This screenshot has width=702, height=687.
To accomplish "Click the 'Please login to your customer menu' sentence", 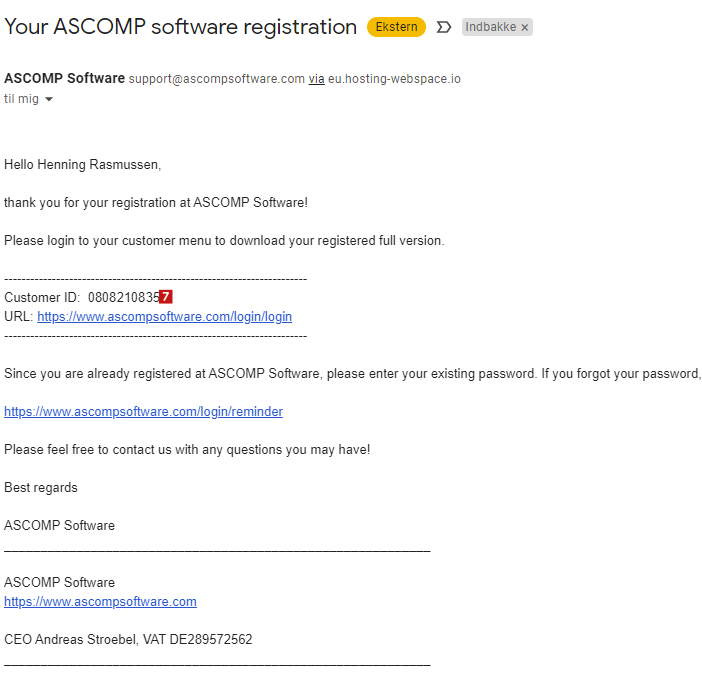I will pos(223,240).
